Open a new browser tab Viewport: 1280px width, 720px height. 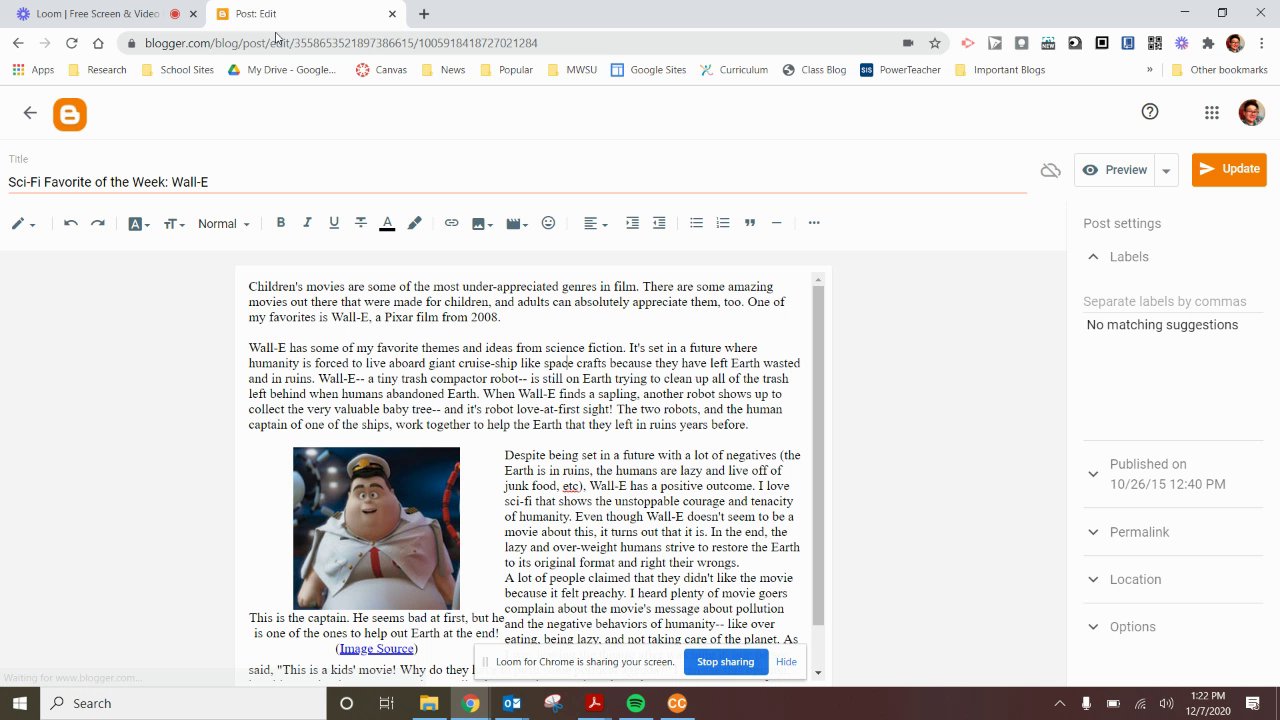(424, 14)
